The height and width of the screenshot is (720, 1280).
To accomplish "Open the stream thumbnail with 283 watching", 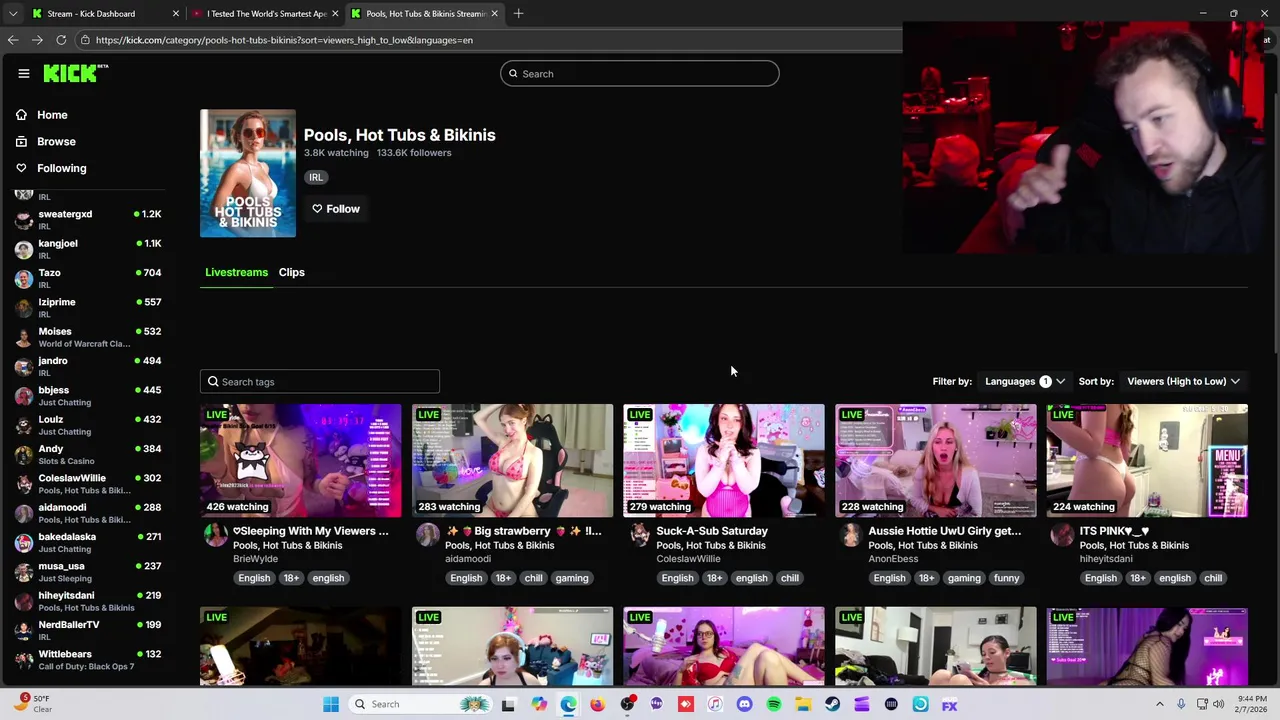I will pos(512,460).
